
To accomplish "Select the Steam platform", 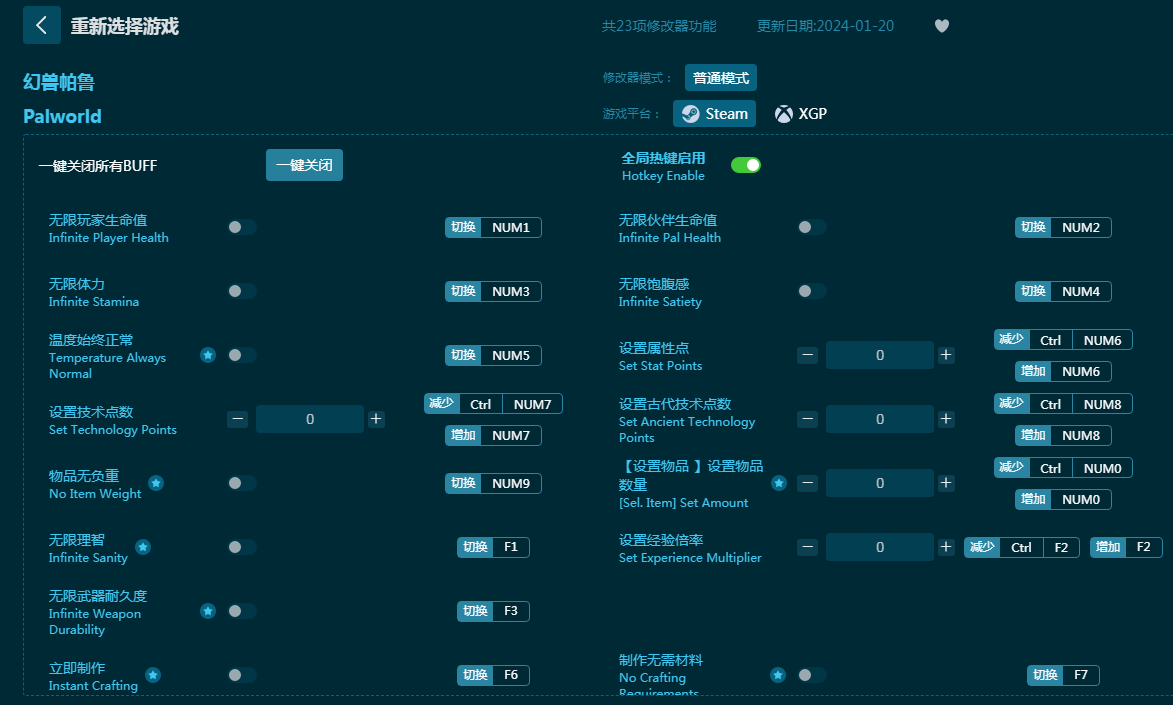I will pyautogui.click(x=714, y=114).
